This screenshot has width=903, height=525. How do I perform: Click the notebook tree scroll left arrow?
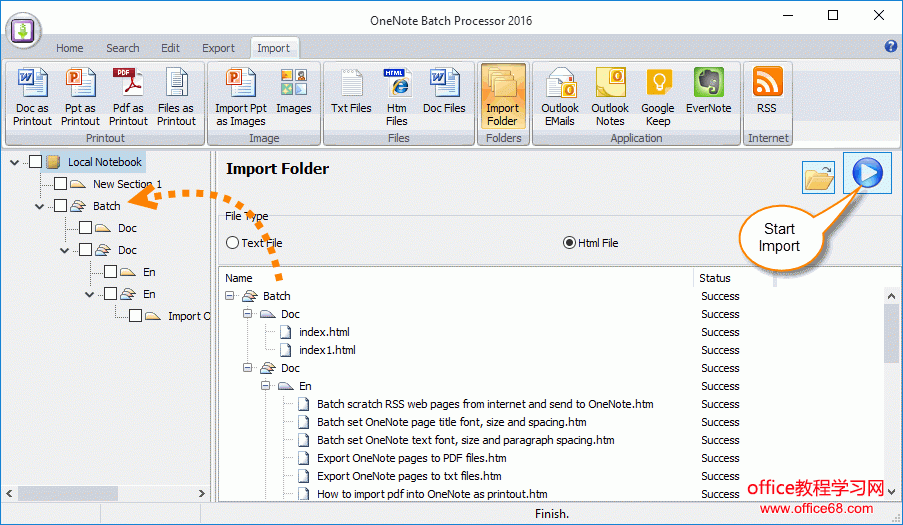pos(9,493)
